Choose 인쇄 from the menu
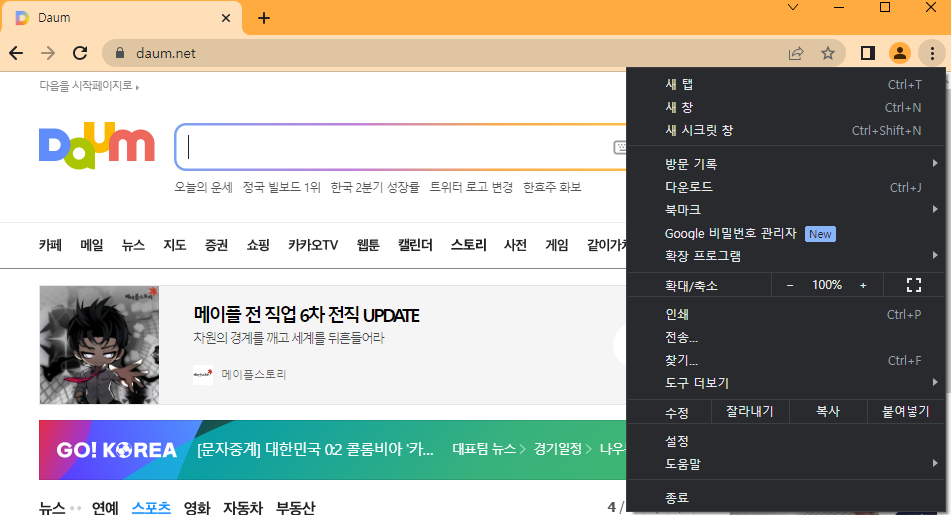The image size is (951, 515). click(786, 314)
